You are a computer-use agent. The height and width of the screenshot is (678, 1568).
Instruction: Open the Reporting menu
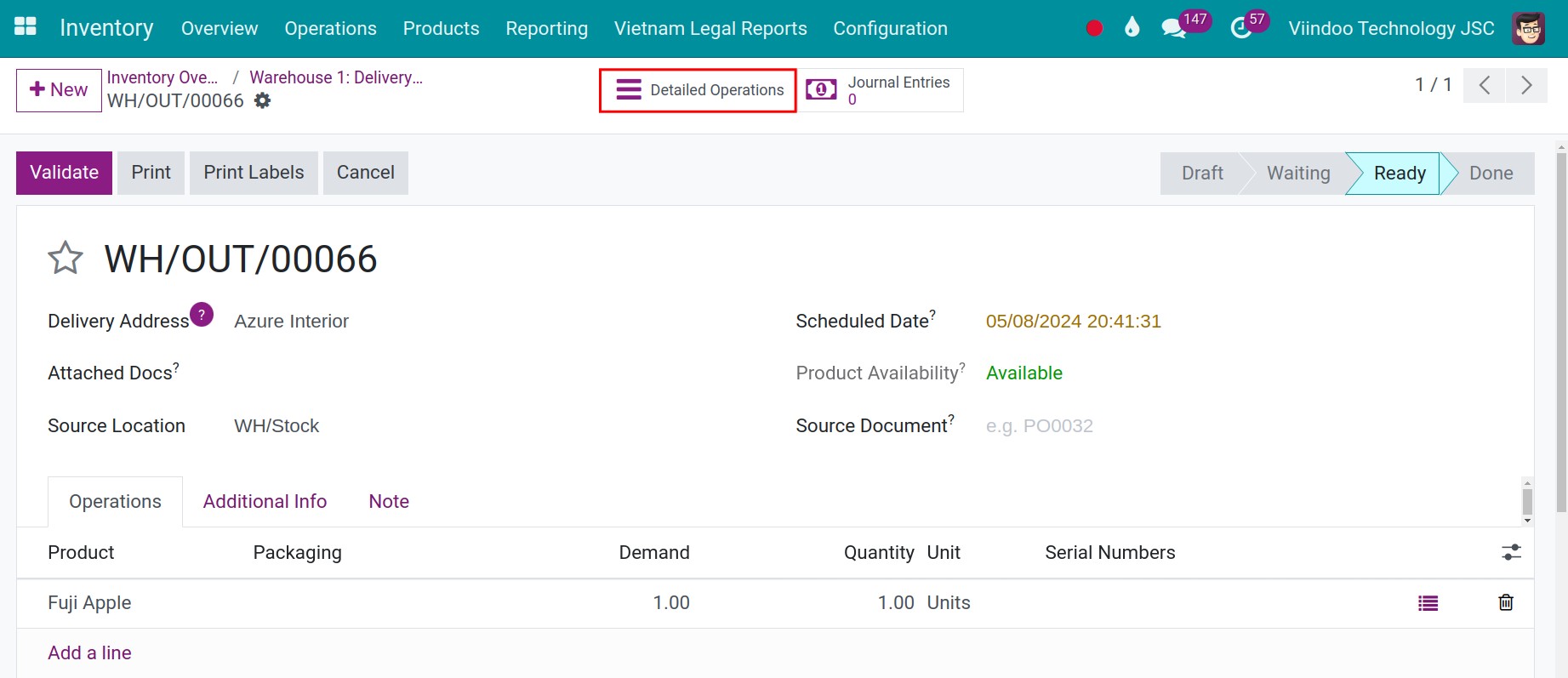click(546, 28)
